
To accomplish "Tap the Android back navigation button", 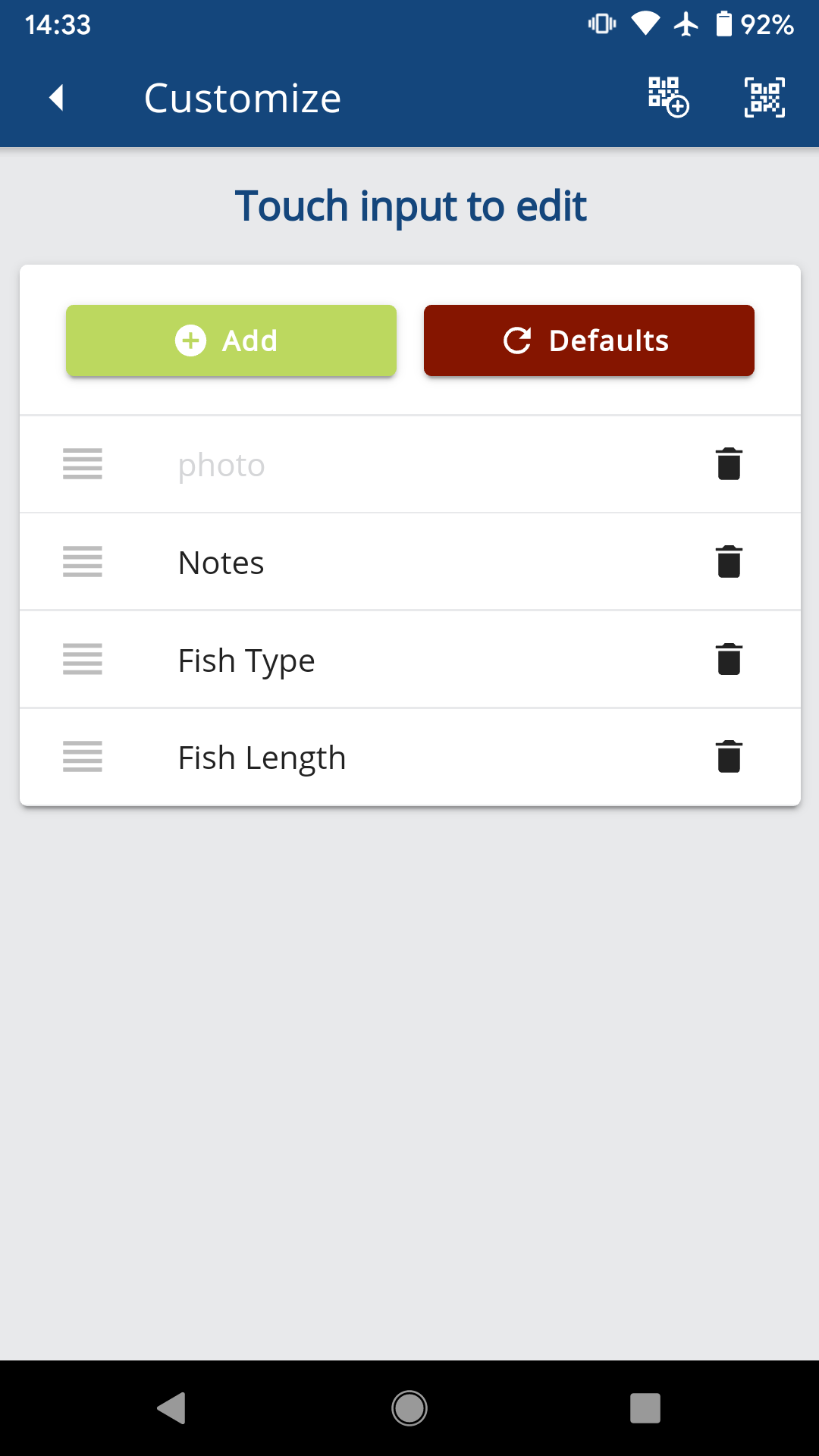I will (171, 1408).
